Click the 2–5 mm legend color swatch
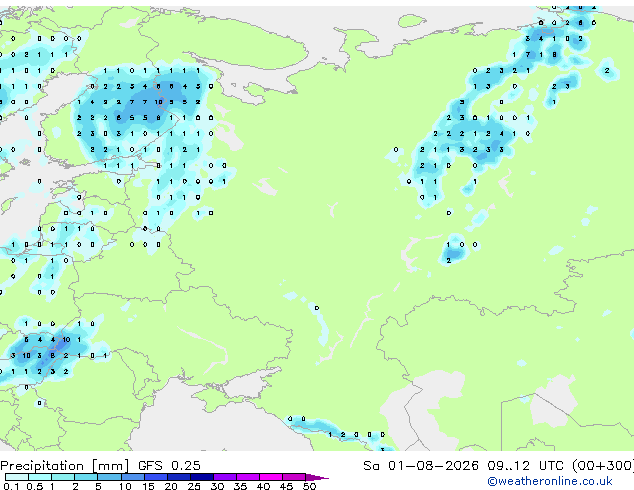The height and width of the screenshot is (490, 634). pos(86,477)
